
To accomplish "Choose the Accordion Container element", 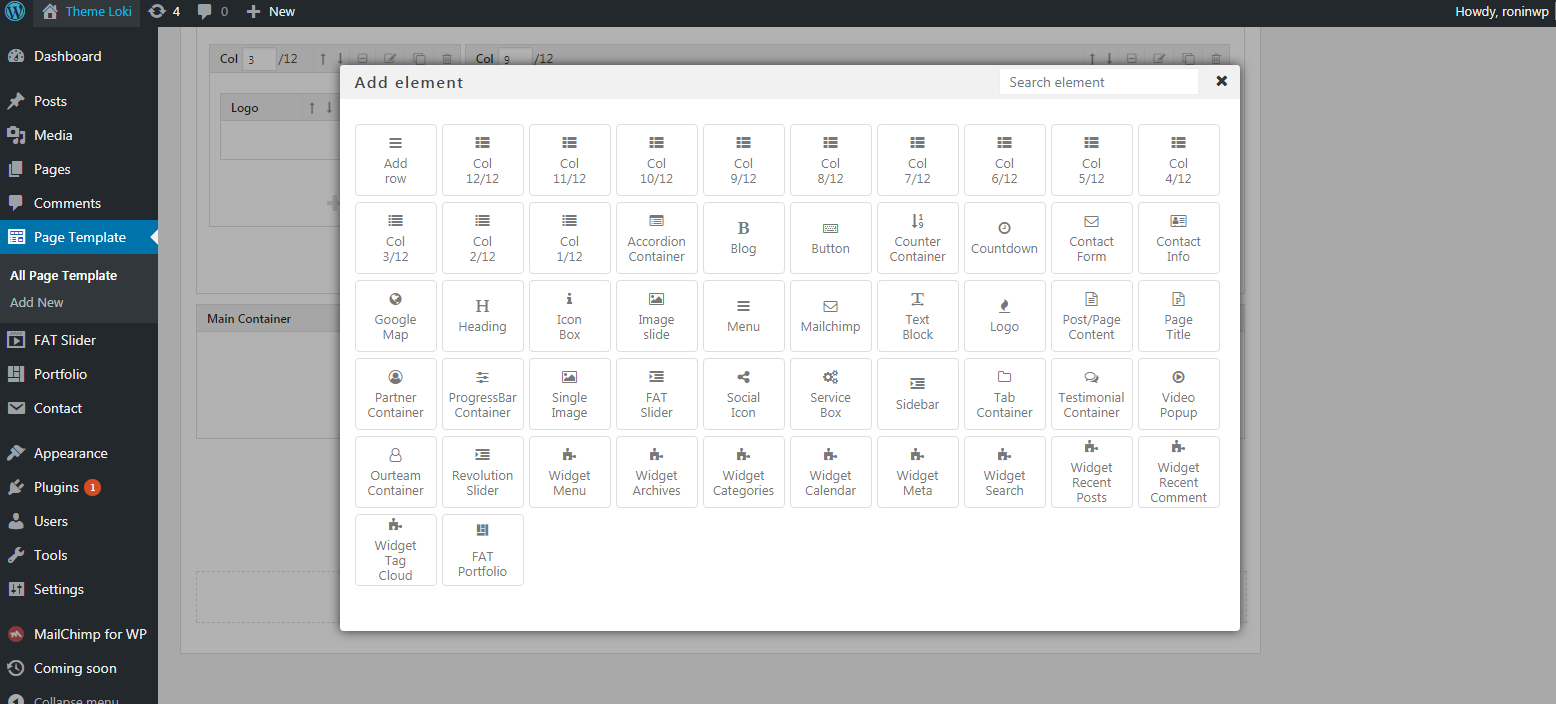I will click(x=657, y=238).
